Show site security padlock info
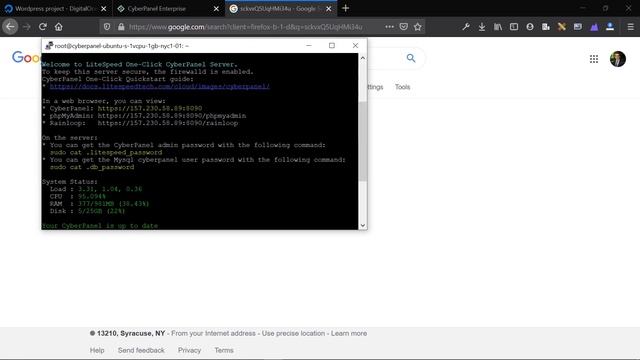Screen dimensions: 640x360 (x=121, y=27)
